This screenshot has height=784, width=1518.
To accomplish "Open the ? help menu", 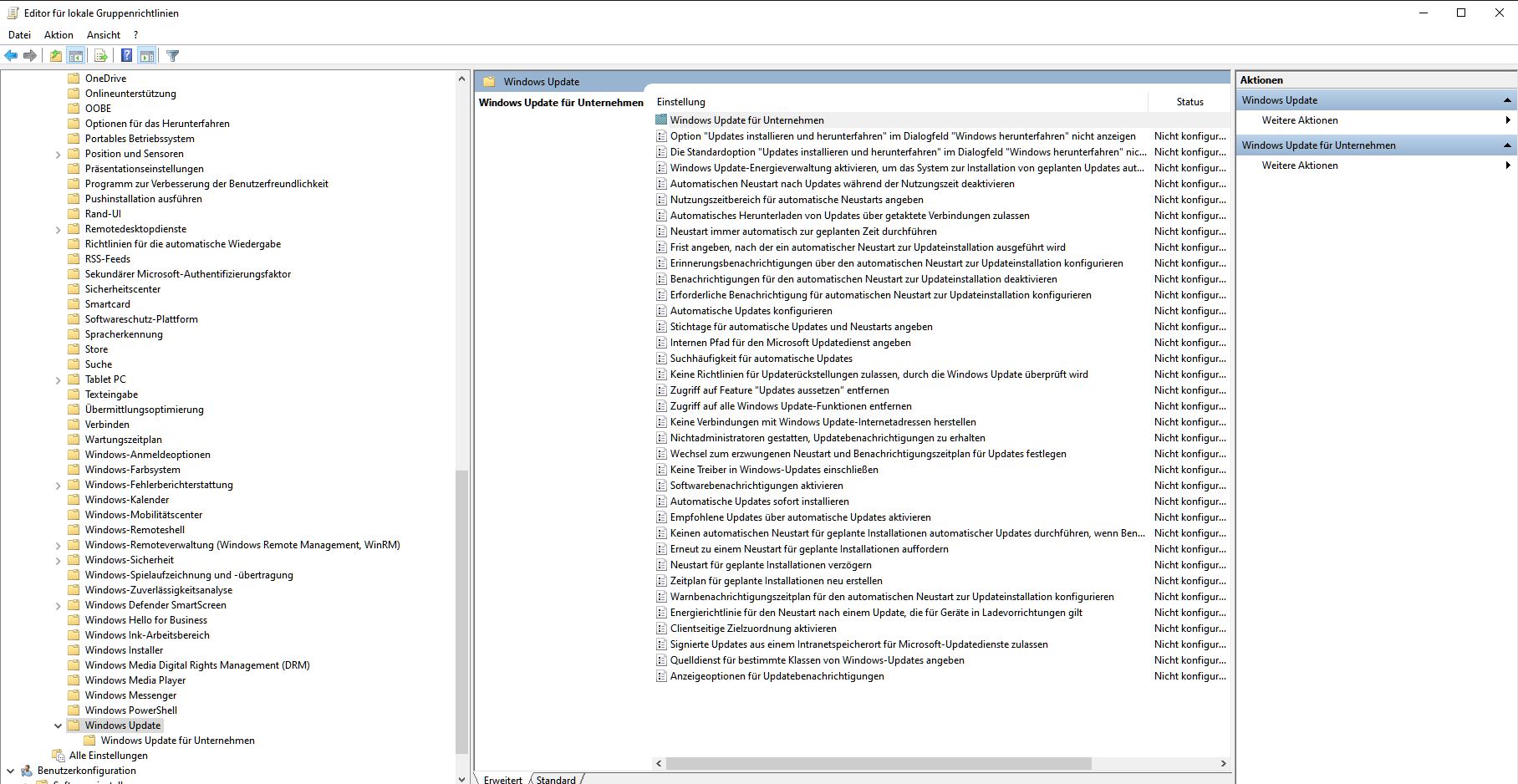I will pos(135,35).
